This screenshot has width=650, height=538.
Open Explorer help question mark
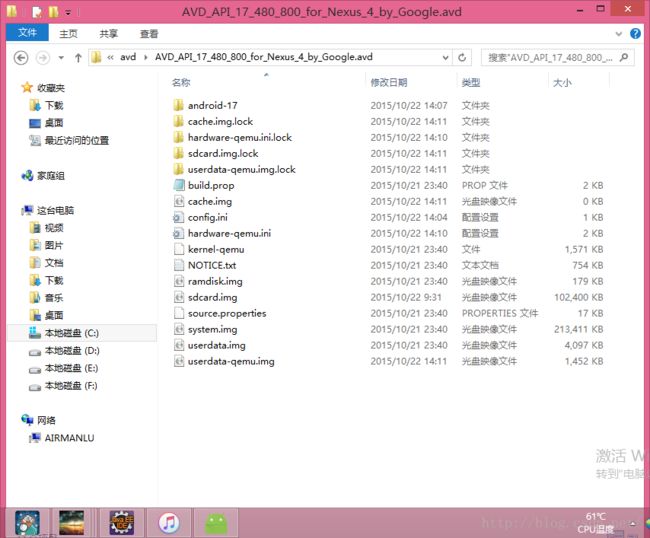pos(635,34)
